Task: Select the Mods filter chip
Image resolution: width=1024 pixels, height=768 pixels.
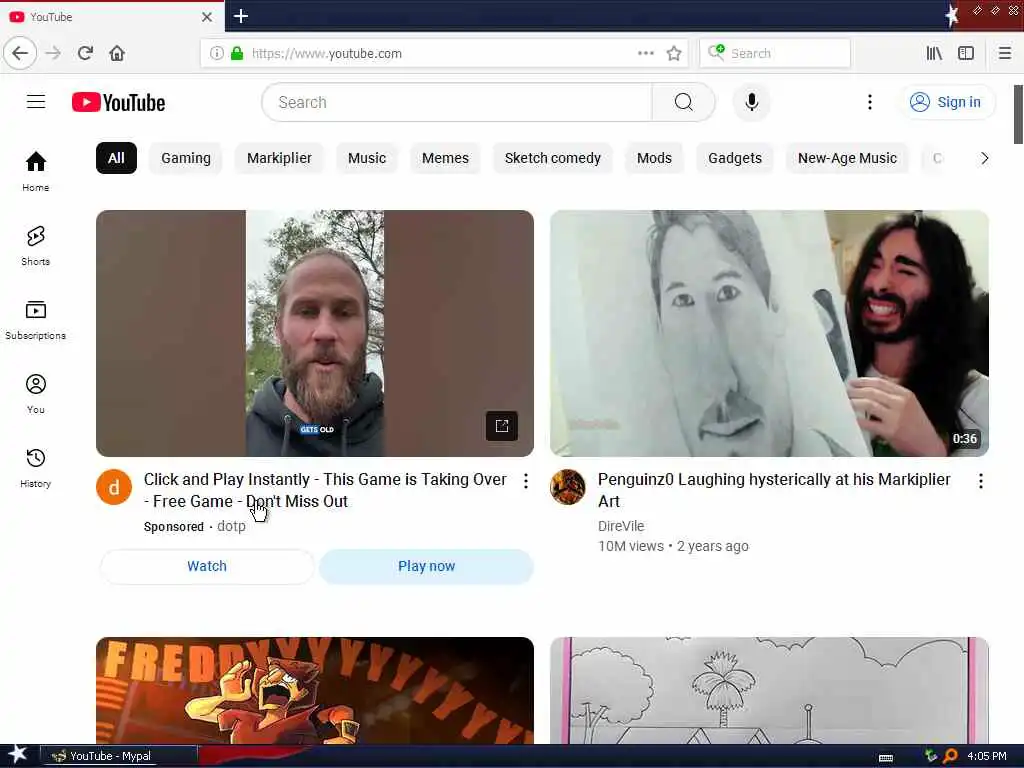Action: (x=654, y=158)
